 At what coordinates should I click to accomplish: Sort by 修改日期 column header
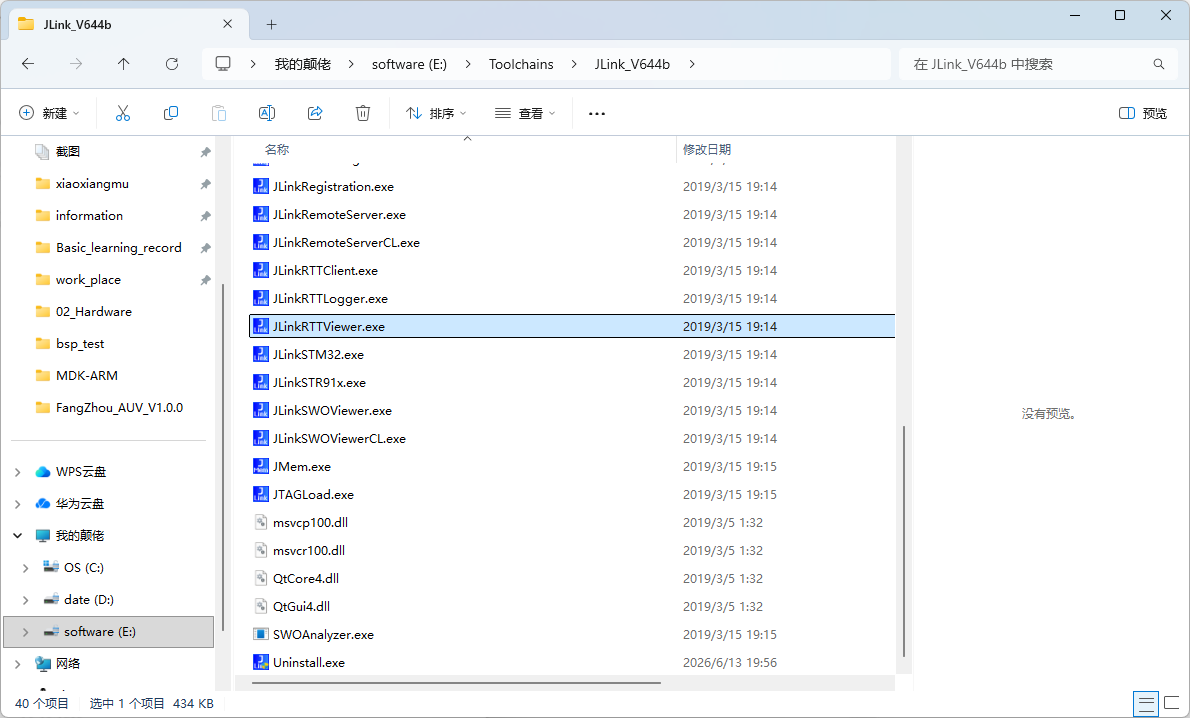707,150
